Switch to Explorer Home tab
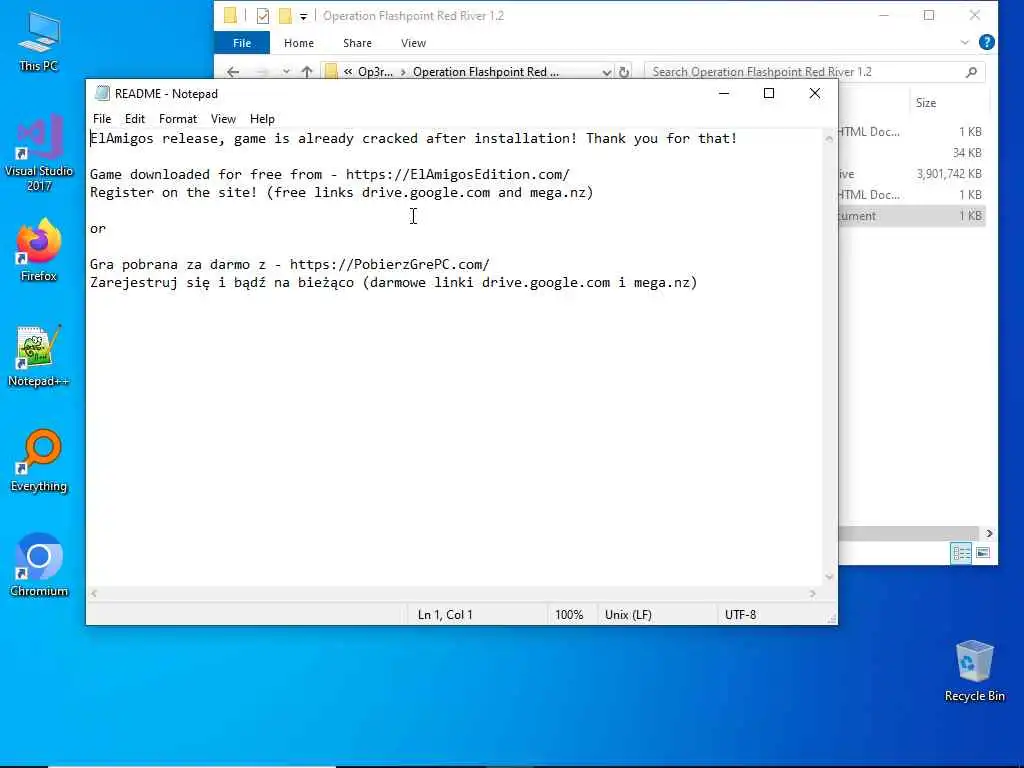Screen dimensions: 1024x768 [298, 43]
